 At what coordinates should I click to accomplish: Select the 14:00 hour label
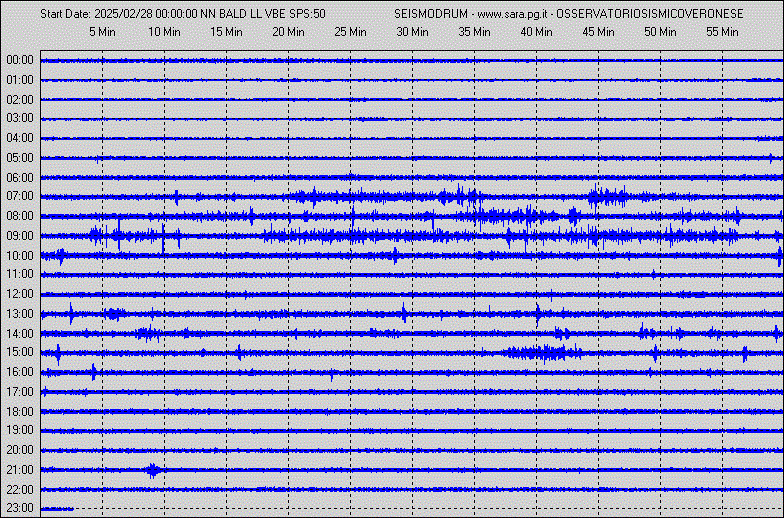(x=20, y=334)
